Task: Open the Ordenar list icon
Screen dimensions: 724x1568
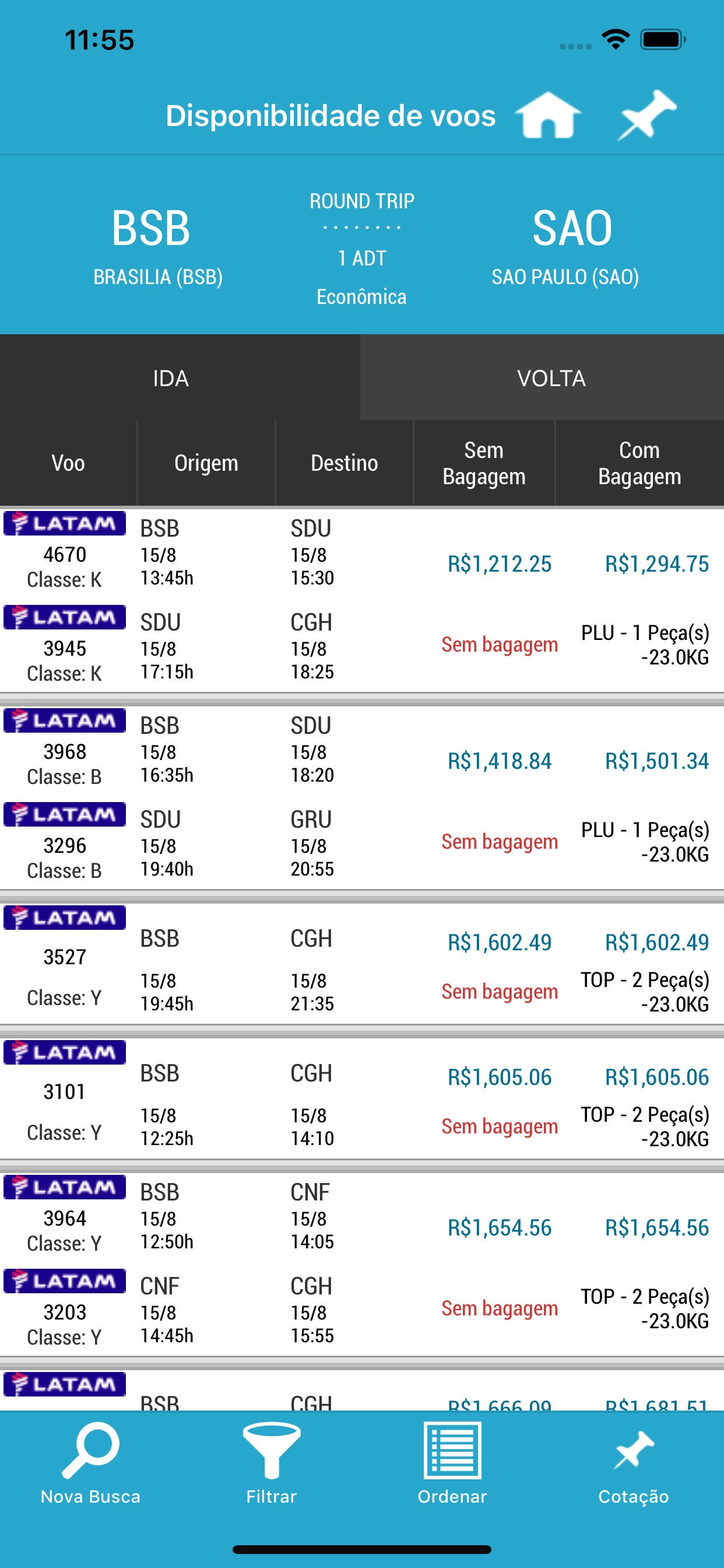Action: click(x=452, y=1450)
